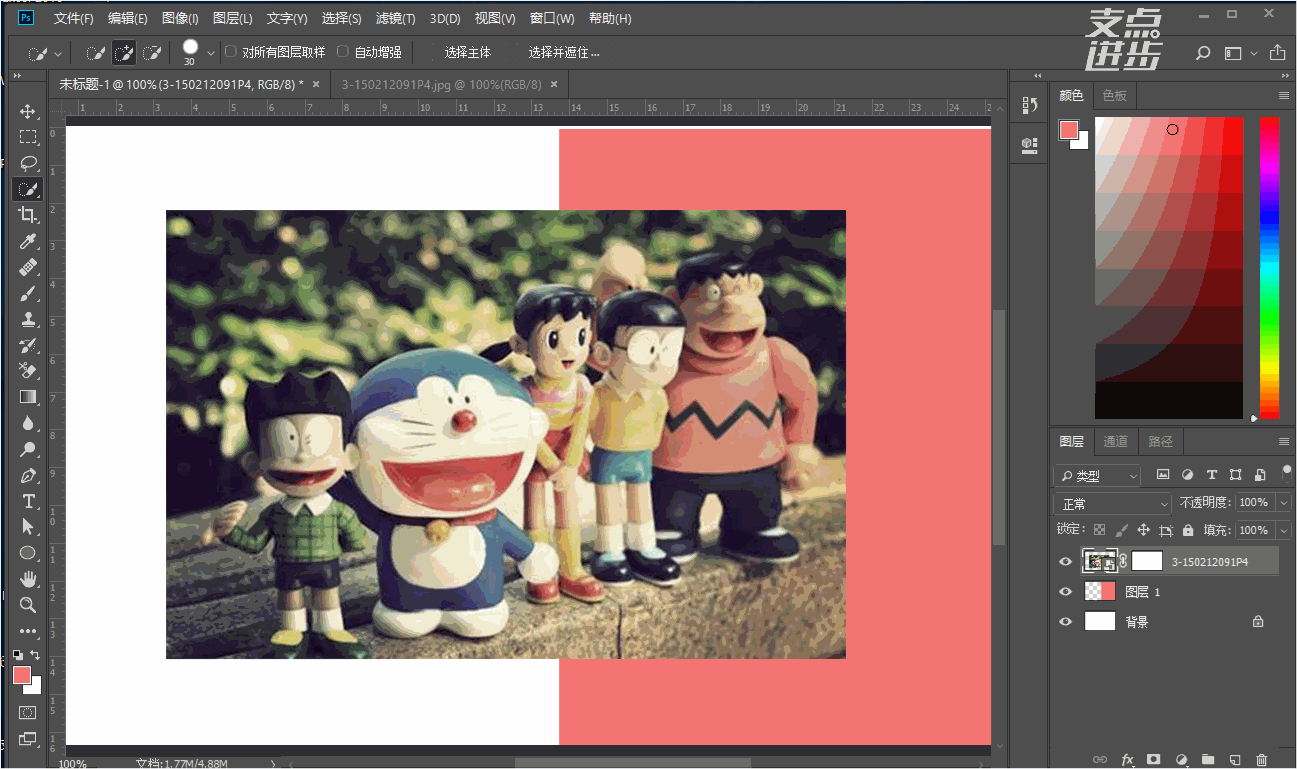Select the Zoom tool
The height and width of the screenshot is (769, 1297).
pos(28,605)
